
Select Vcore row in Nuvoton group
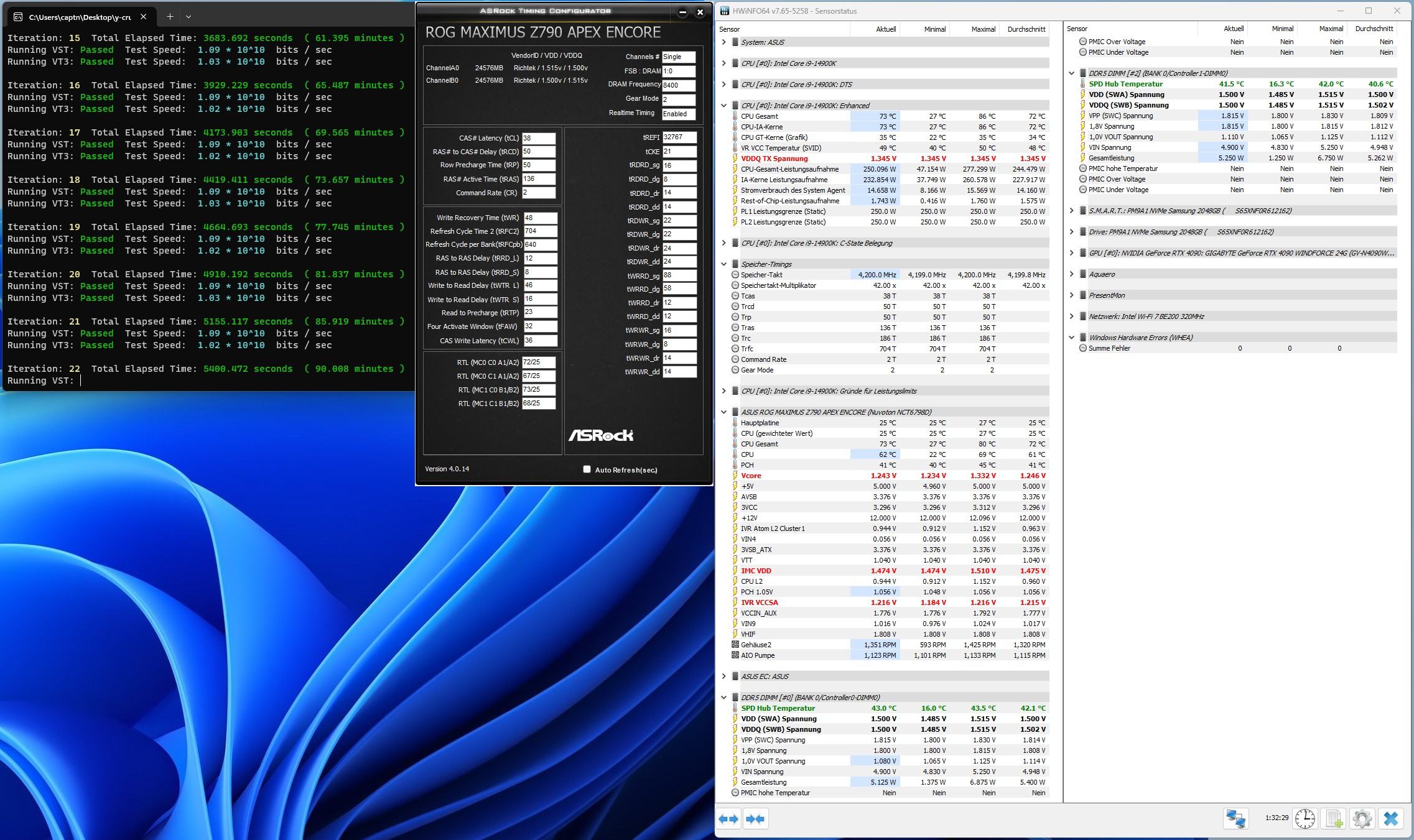click(890, 476)
